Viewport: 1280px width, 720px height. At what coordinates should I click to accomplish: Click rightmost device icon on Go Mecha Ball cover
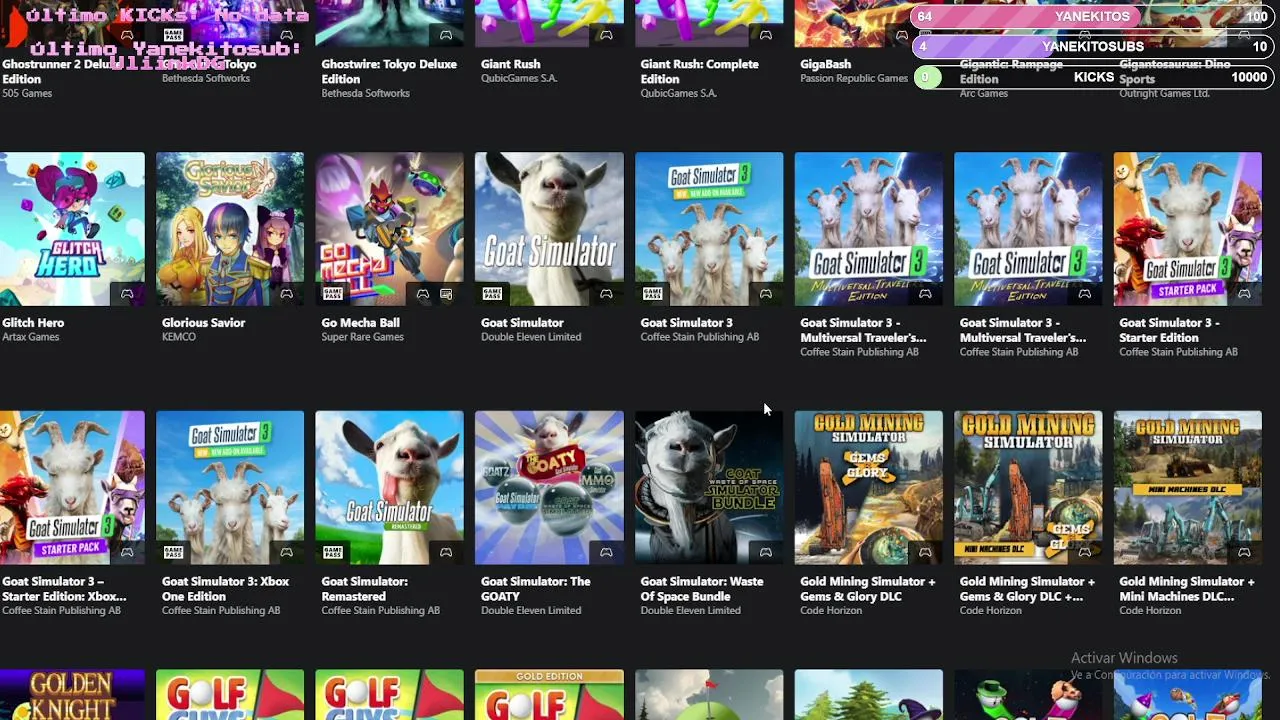(446, 294)
